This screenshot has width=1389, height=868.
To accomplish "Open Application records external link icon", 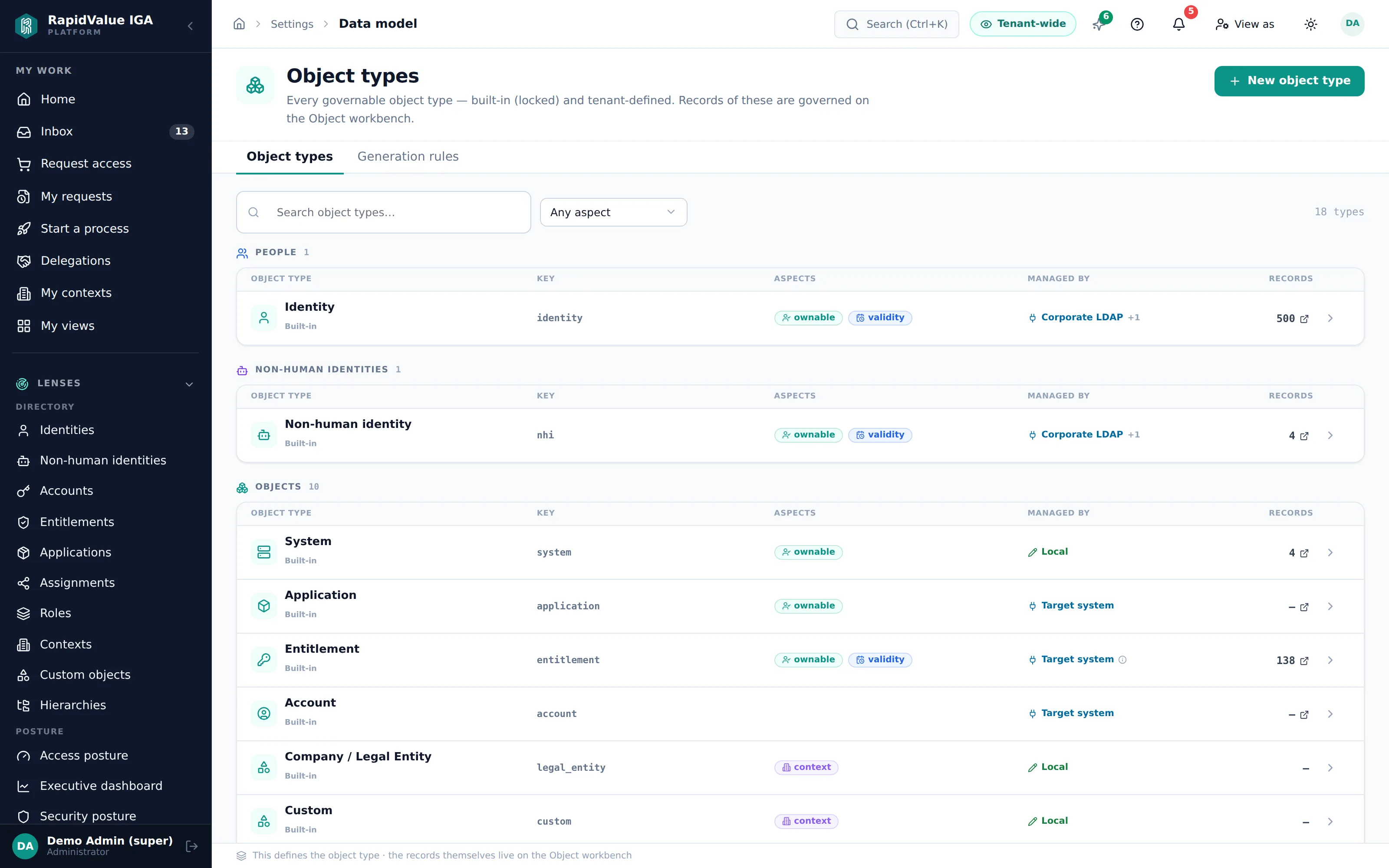I will click(x=1304, y=607).
